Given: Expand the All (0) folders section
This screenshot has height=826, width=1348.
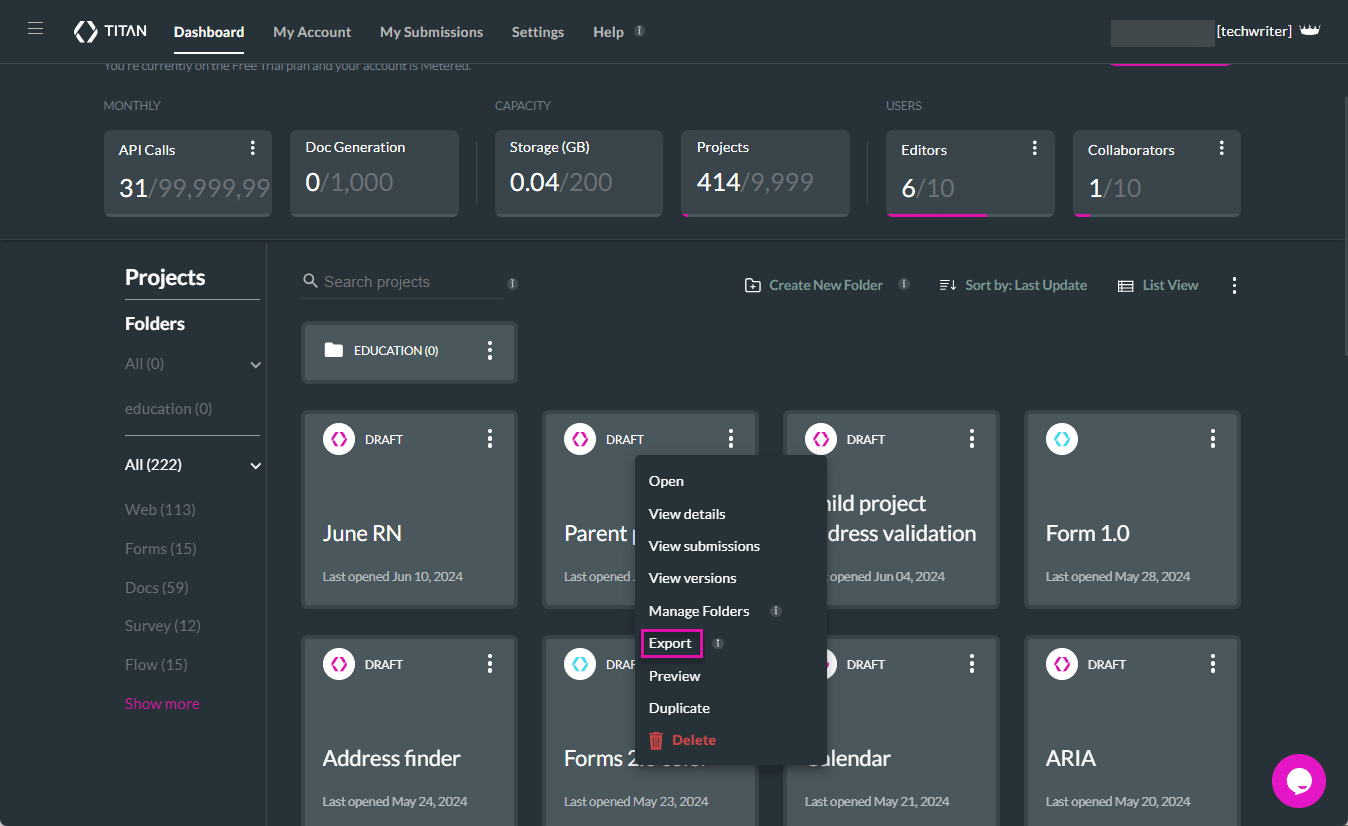Looking at the screenshot, I should click(256, 363).
